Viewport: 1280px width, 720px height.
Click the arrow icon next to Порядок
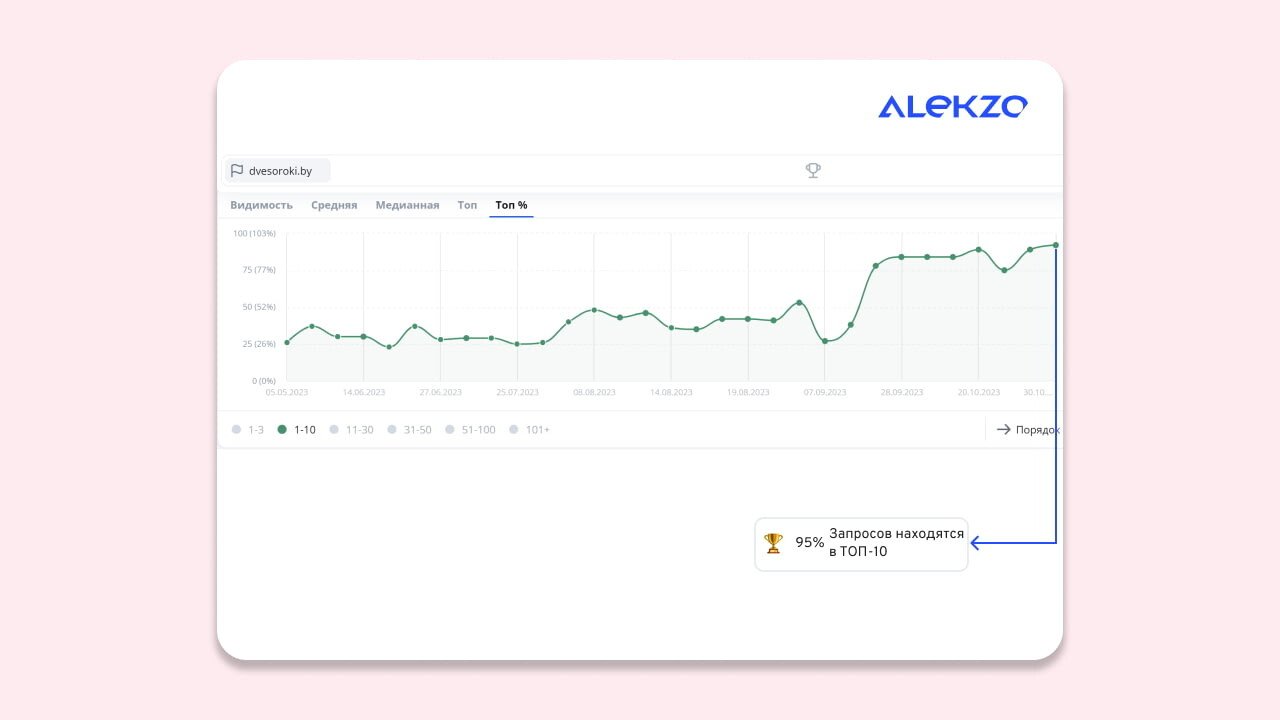coord(1003,430)
